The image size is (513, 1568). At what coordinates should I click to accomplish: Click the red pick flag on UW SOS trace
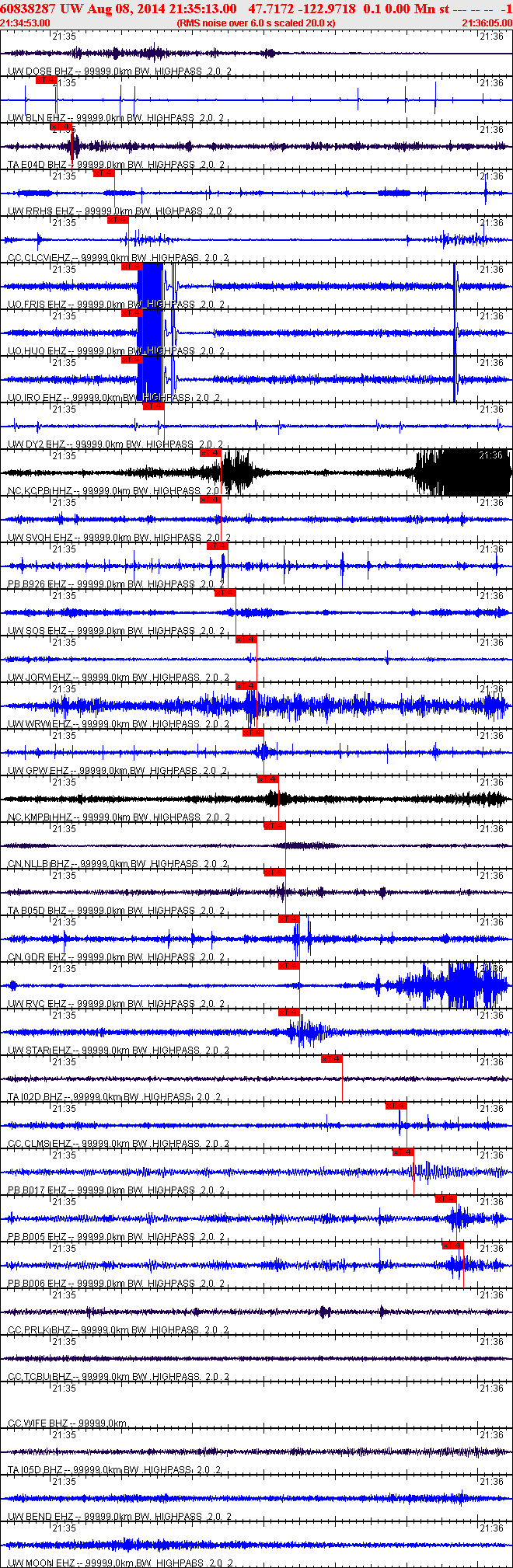225,593
